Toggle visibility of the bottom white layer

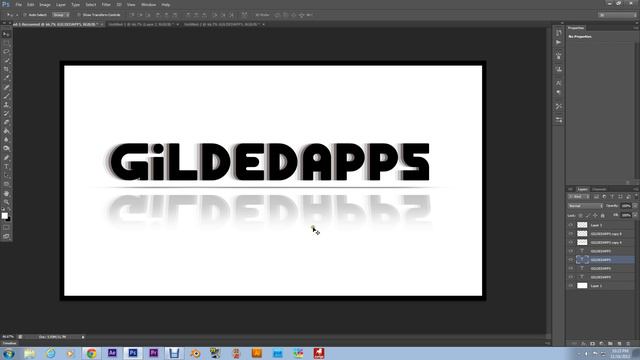pos(571,286)
